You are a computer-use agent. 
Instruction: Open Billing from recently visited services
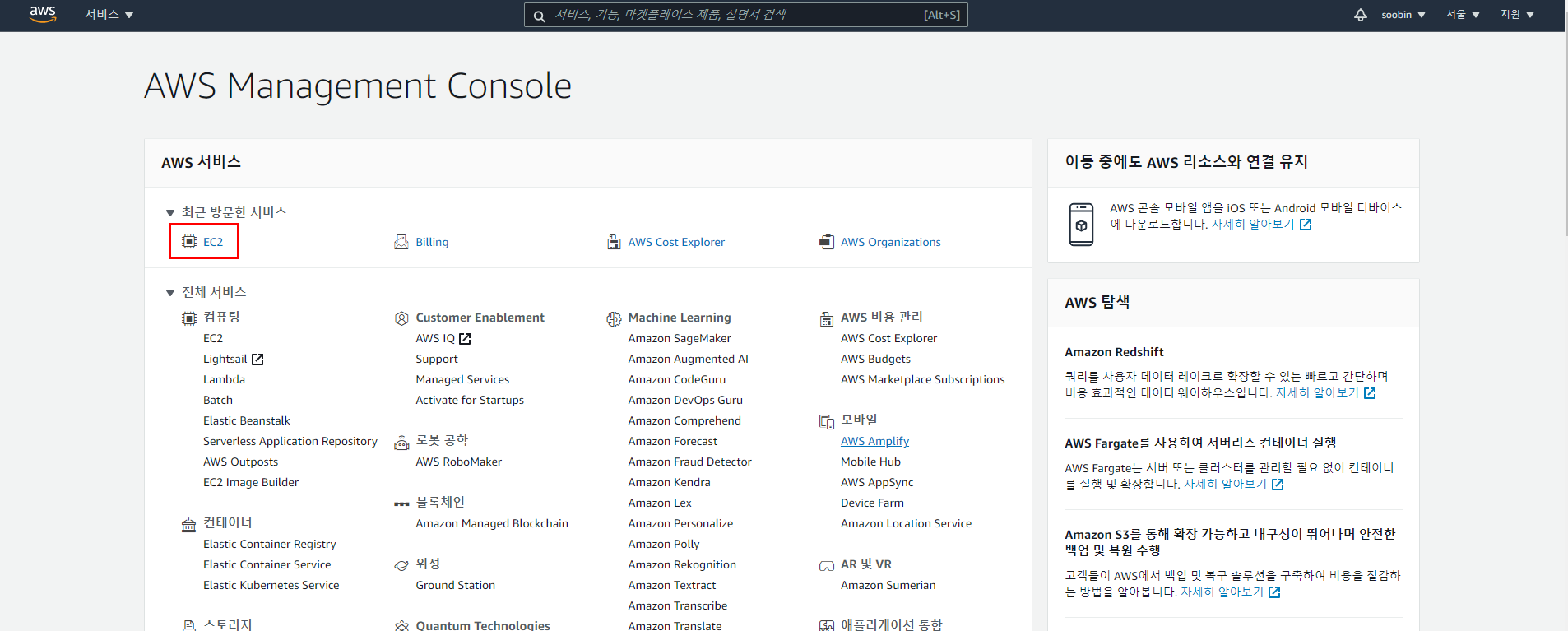click(x=432, y=242)
